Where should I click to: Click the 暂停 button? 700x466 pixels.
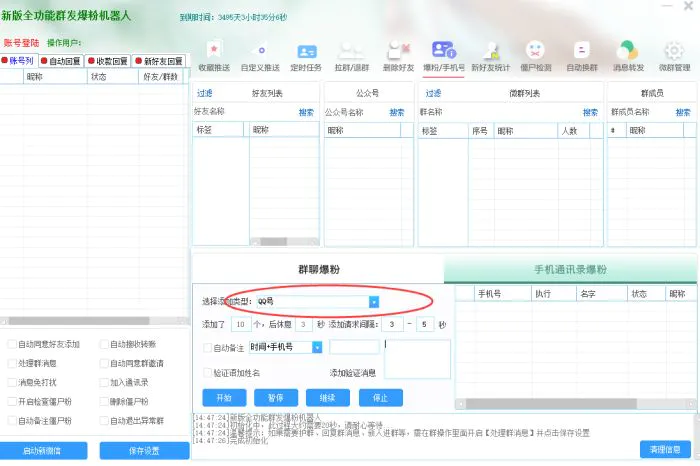[x=276, y=398]
